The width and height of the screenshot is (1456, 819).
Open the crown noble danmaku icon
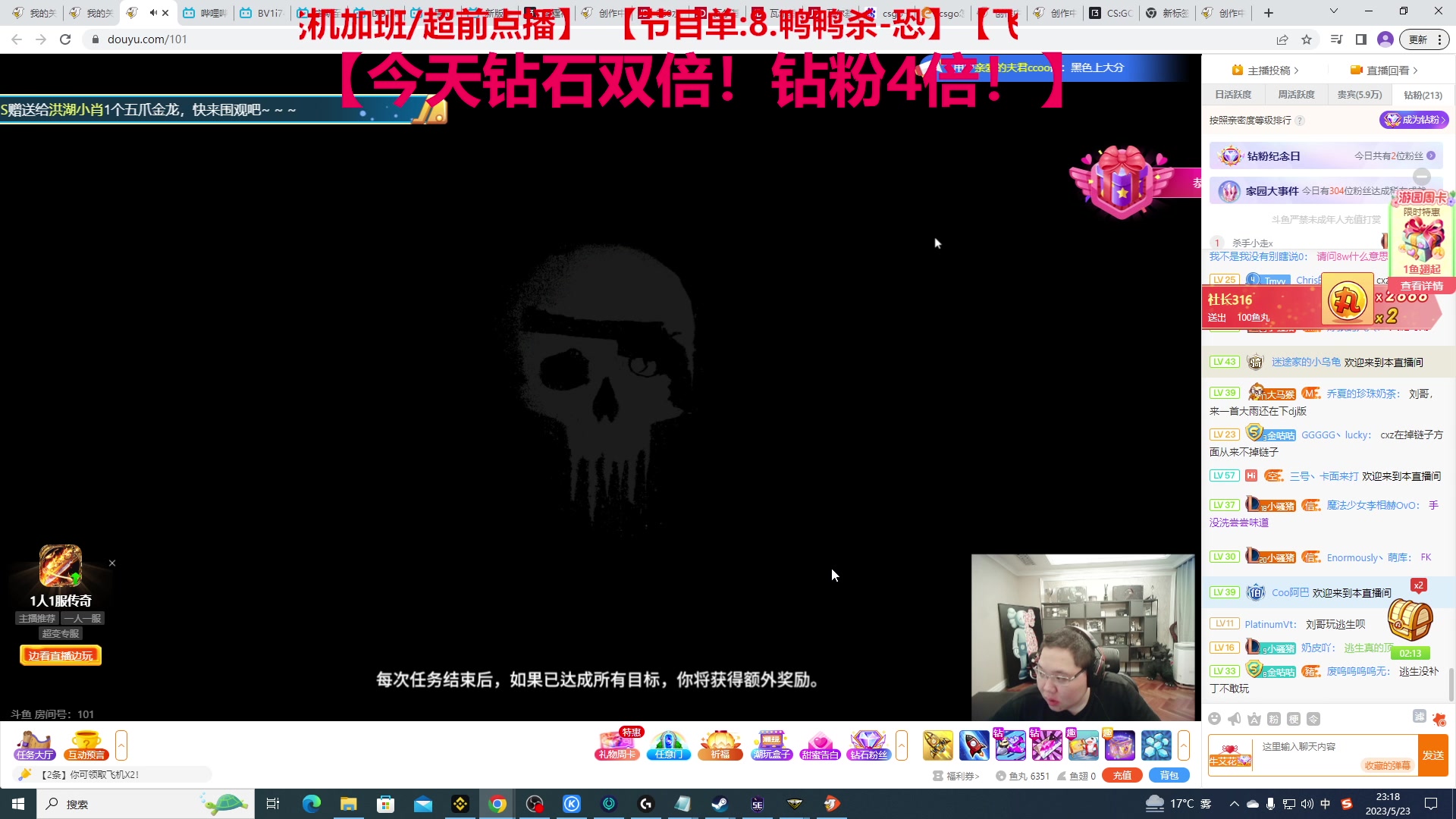[x=1254, y=719]
